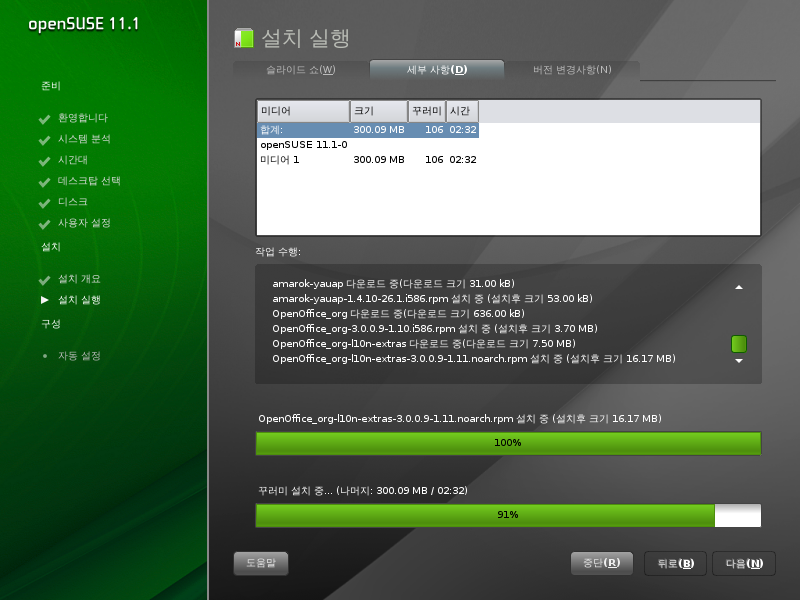Click the openSUSE 11.1 title in the sidebar

click(83, 24)
